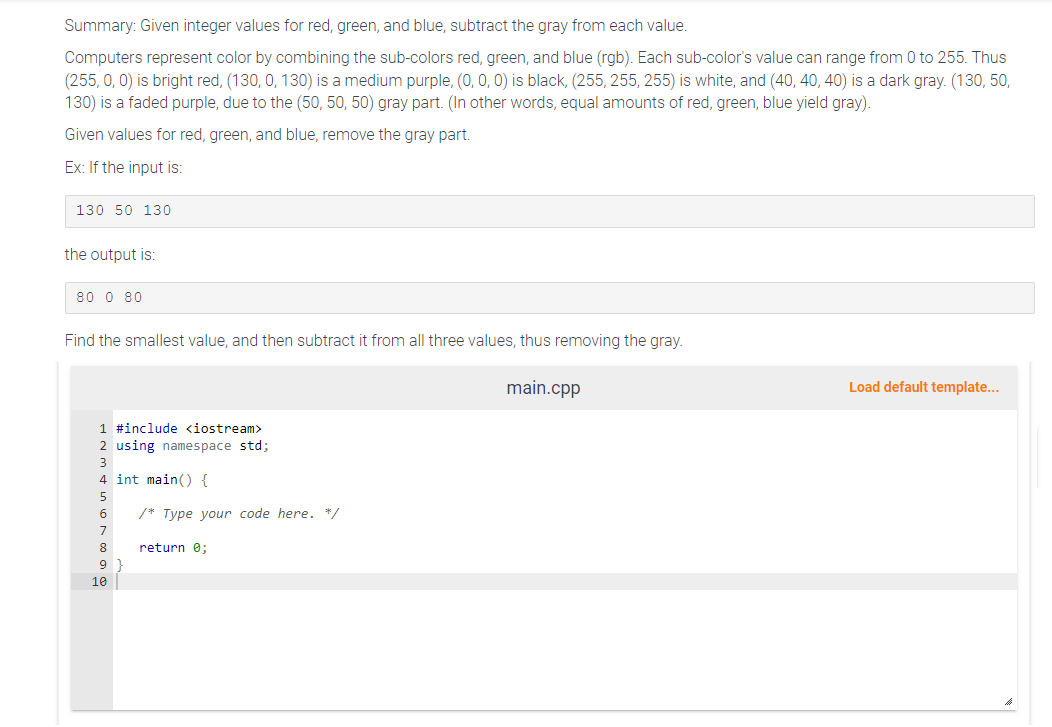Click the 'using namespace std;' line
The image size is (1052, 727).
192,445
